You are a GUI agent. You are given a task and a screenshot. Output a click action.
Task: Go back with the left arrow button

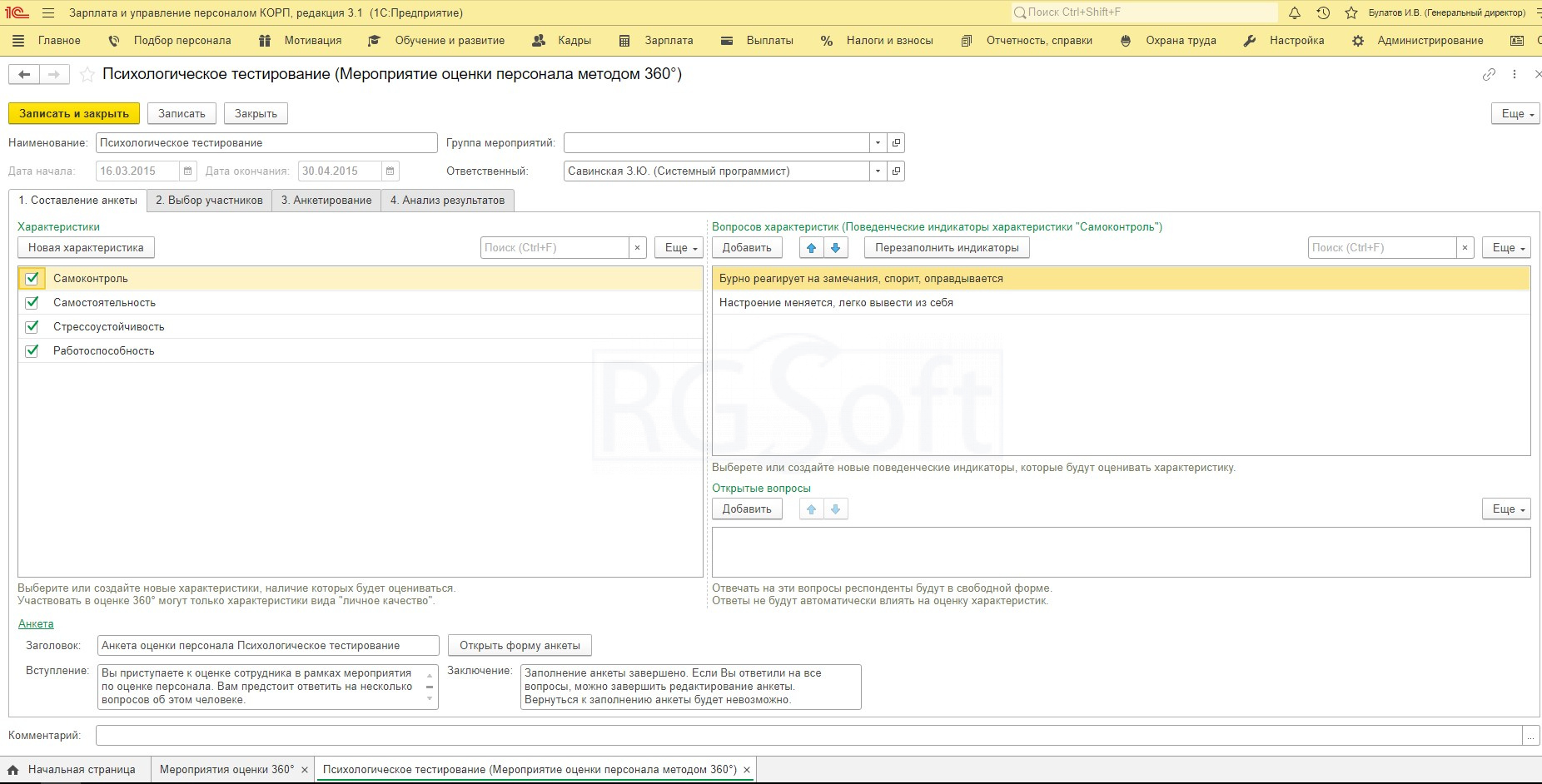tap(24, 75)
